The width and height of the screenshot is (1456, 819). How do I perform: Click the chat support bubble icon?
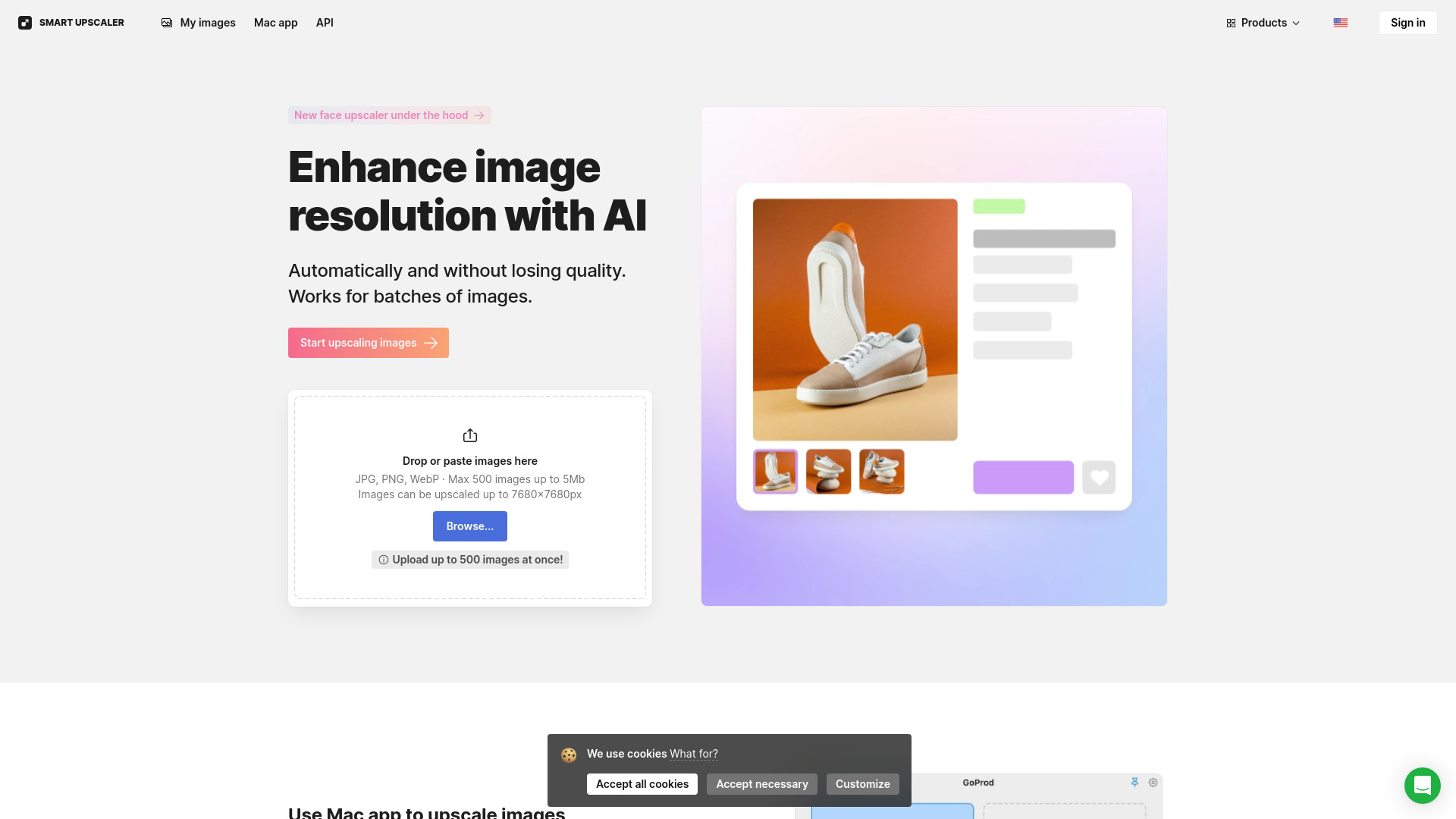click(x=1423, y=786)
